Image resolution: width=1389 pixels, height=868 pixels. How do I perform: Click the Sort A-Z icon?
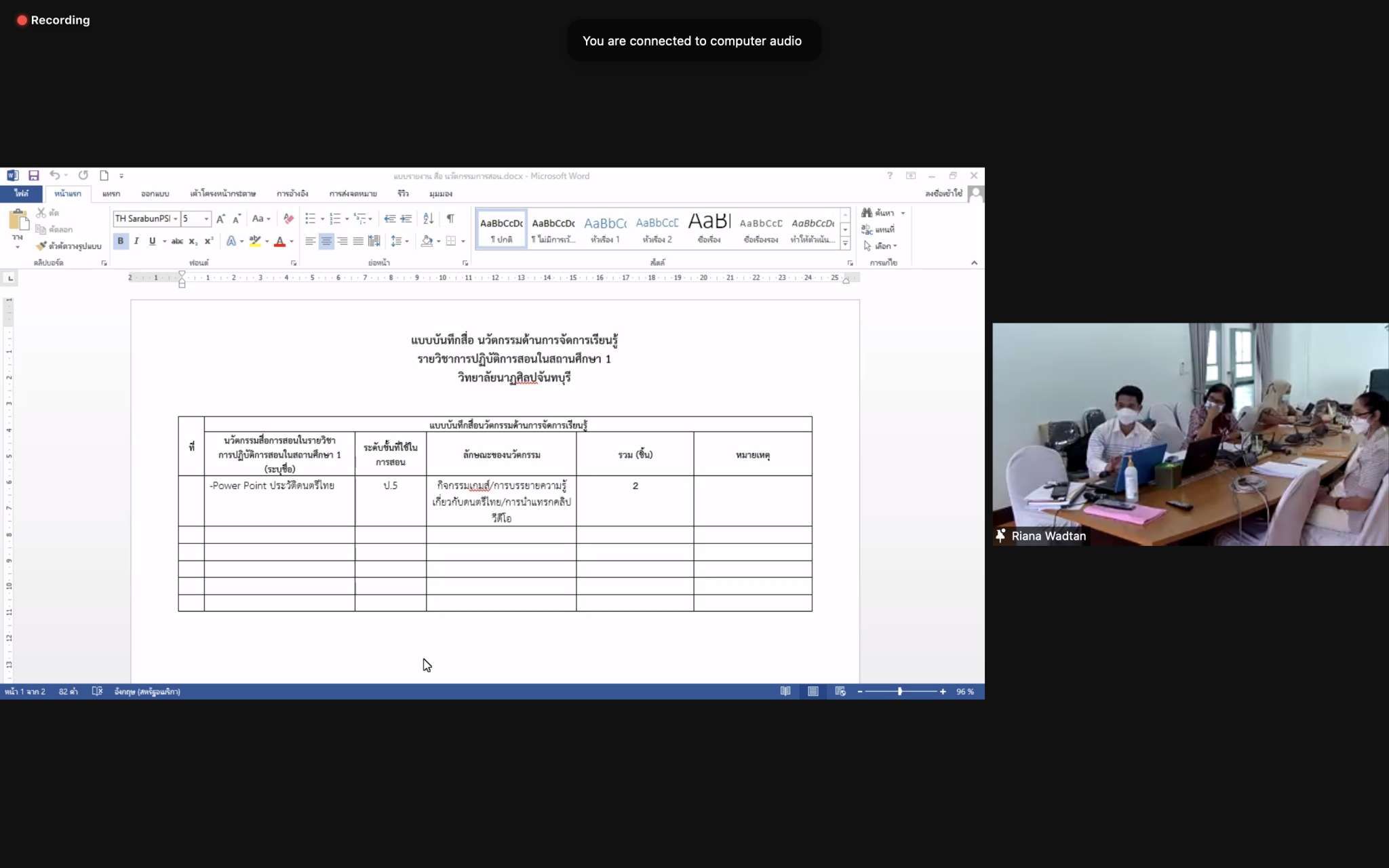click(x=428, y=218)
